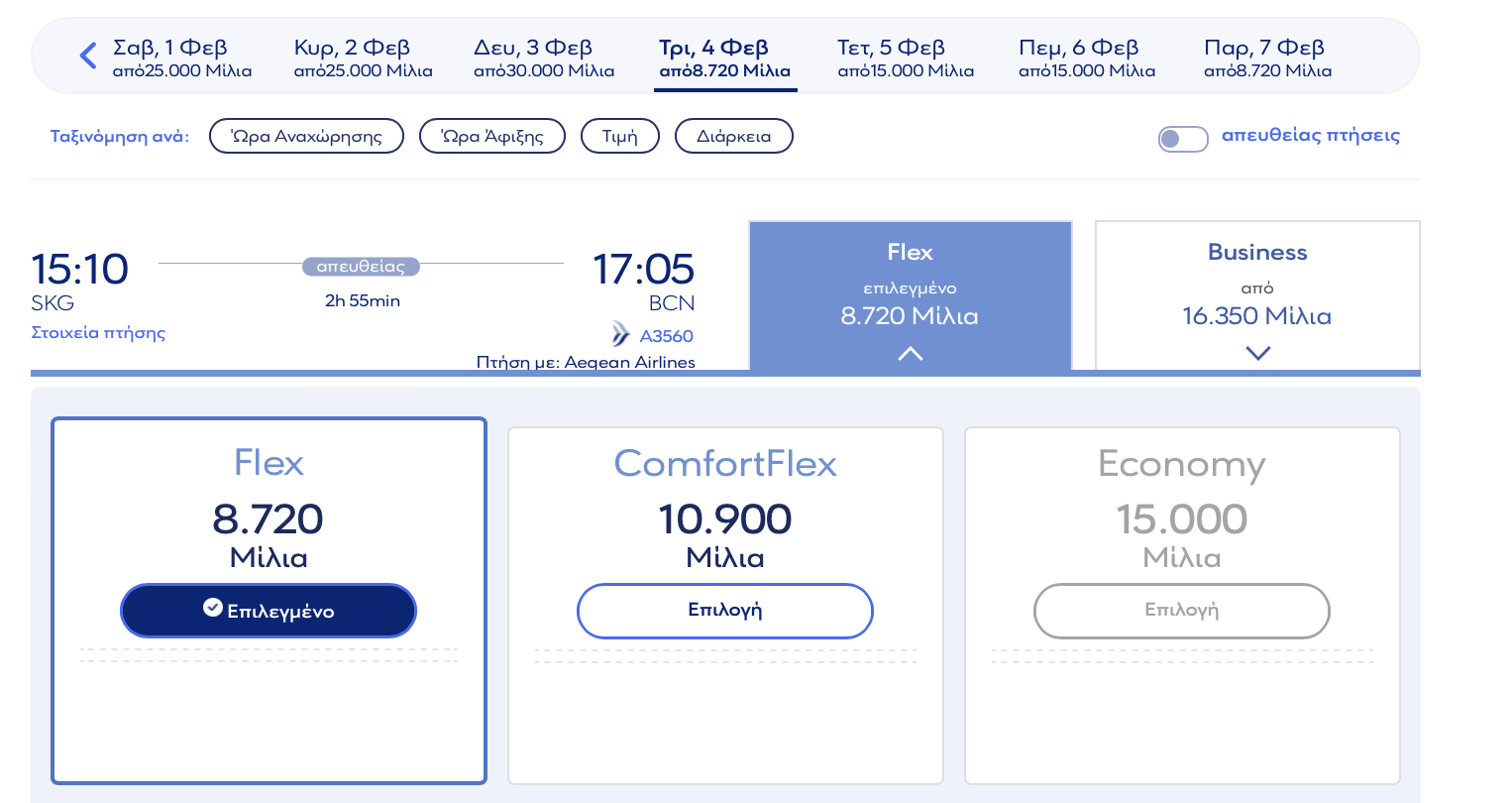1512x803 pixels.
Task: Collapse the Flex fare chevron
Action: pyautogui.click(x=910, y=353)
